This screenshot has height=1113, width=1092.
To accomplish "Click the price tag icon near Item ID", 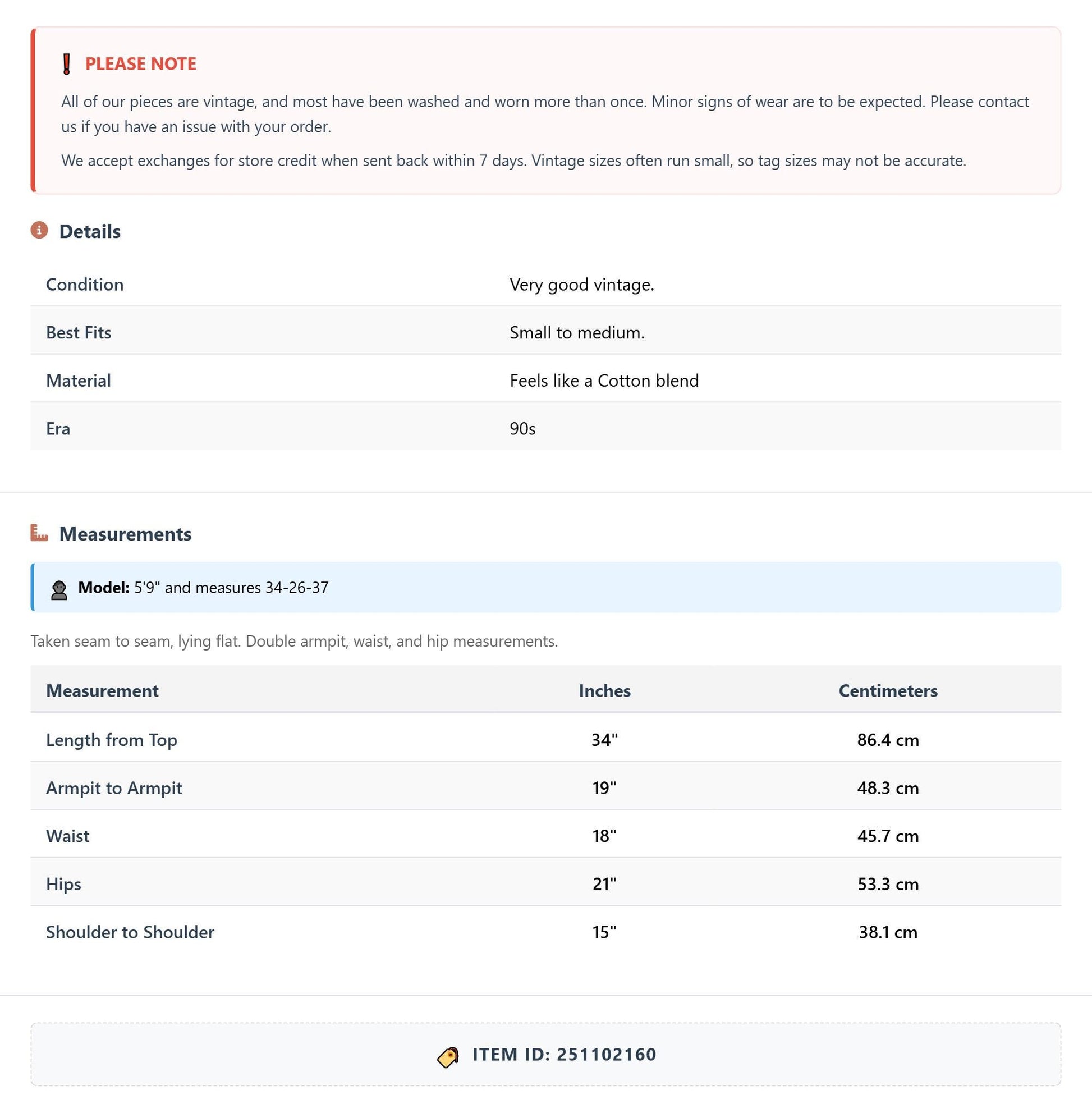I will [x=448, y=1056].
